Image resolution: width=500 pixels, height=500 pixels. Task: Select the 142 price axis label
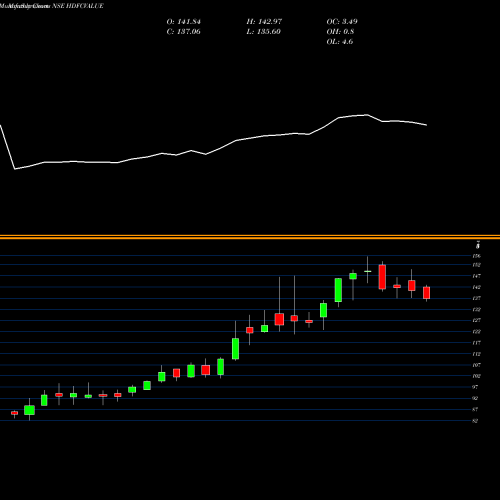[x=477, y=287]
